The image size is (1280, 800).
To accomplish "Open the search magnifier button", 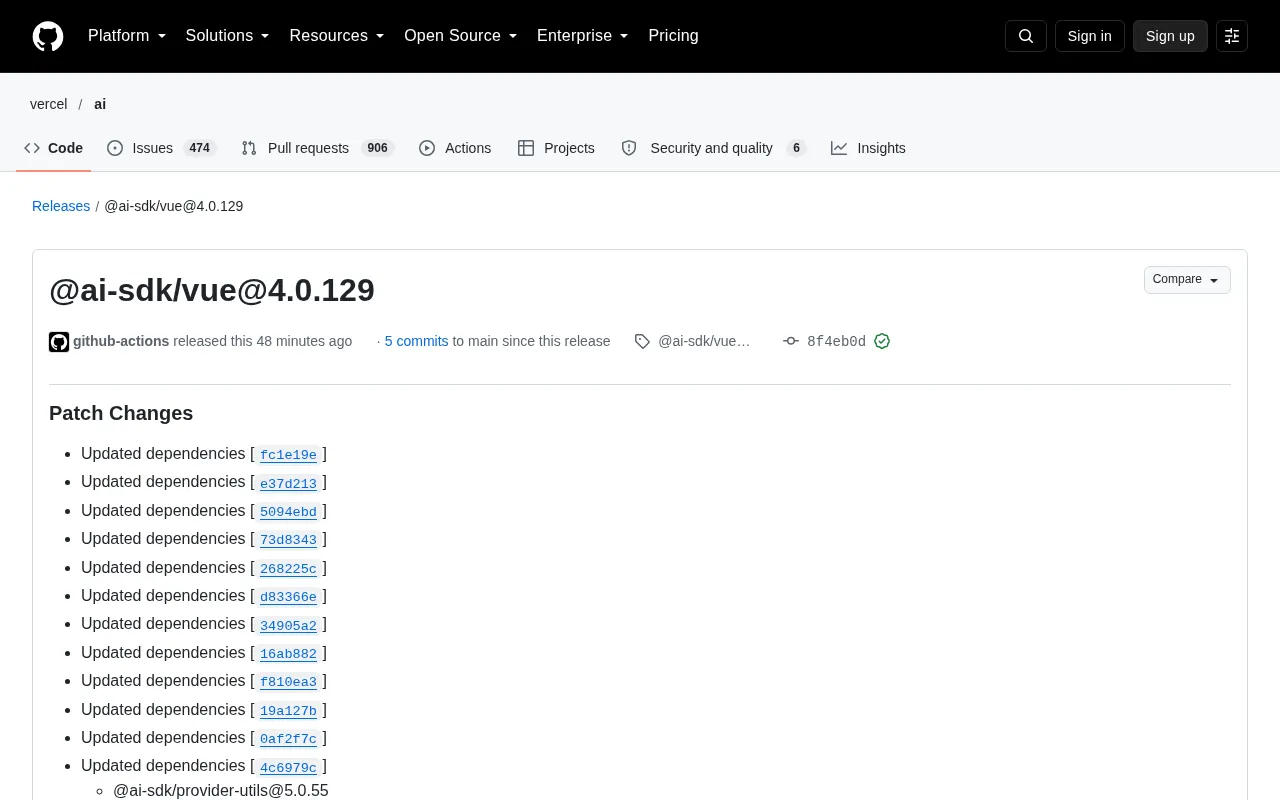I will 1026,36.
